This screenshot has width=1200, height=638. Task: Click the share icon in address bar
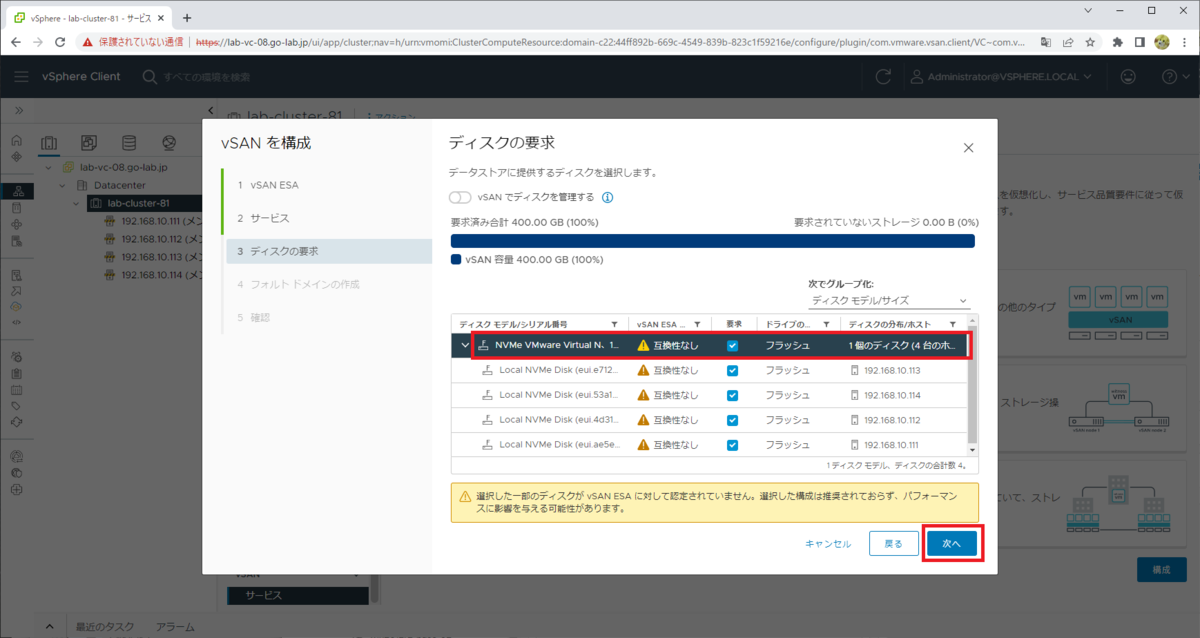pyautogui.click(x=1067, y=43)
